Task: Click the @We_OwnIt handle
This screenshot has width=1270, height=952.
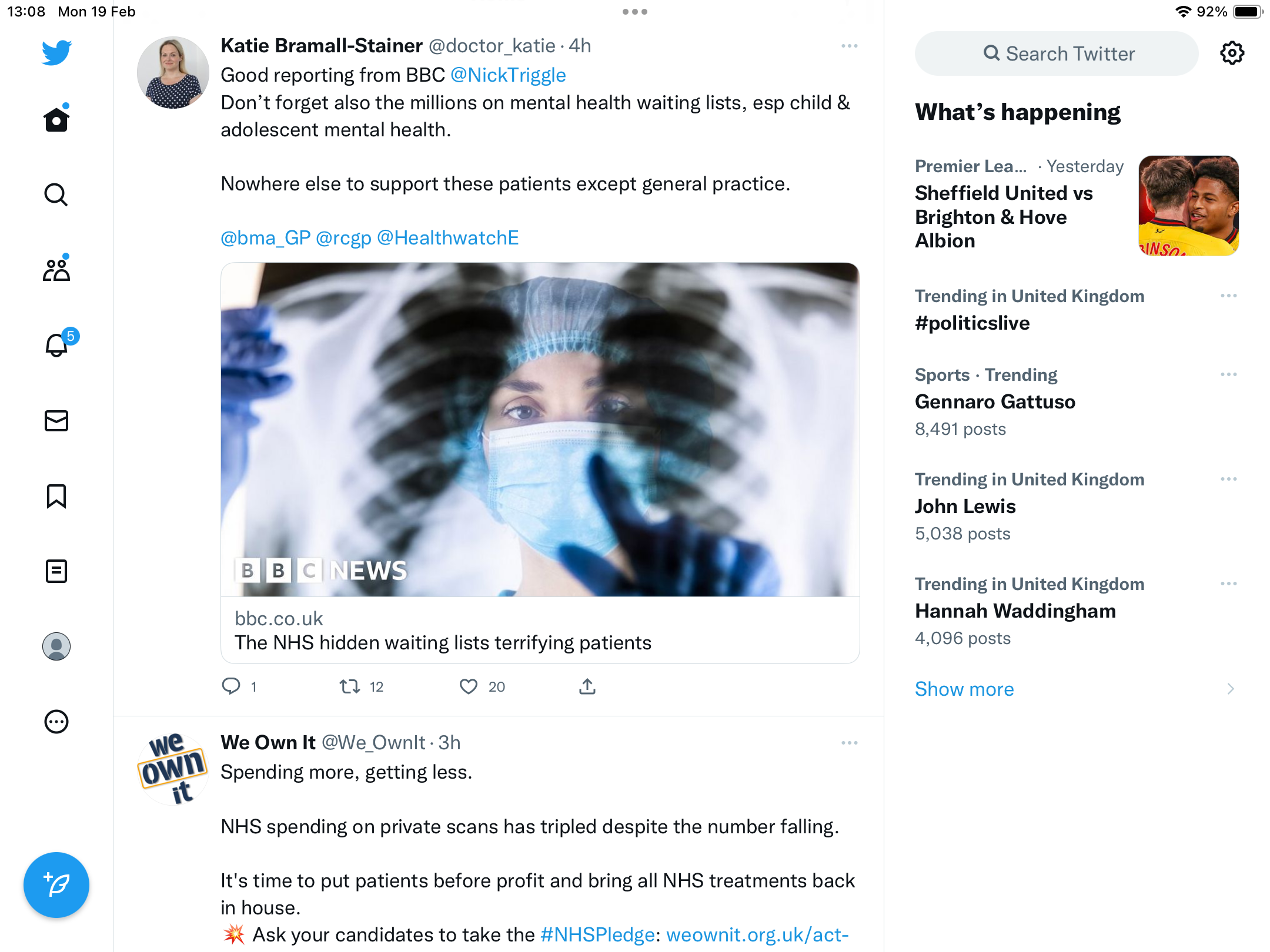Action: point(373,743)
